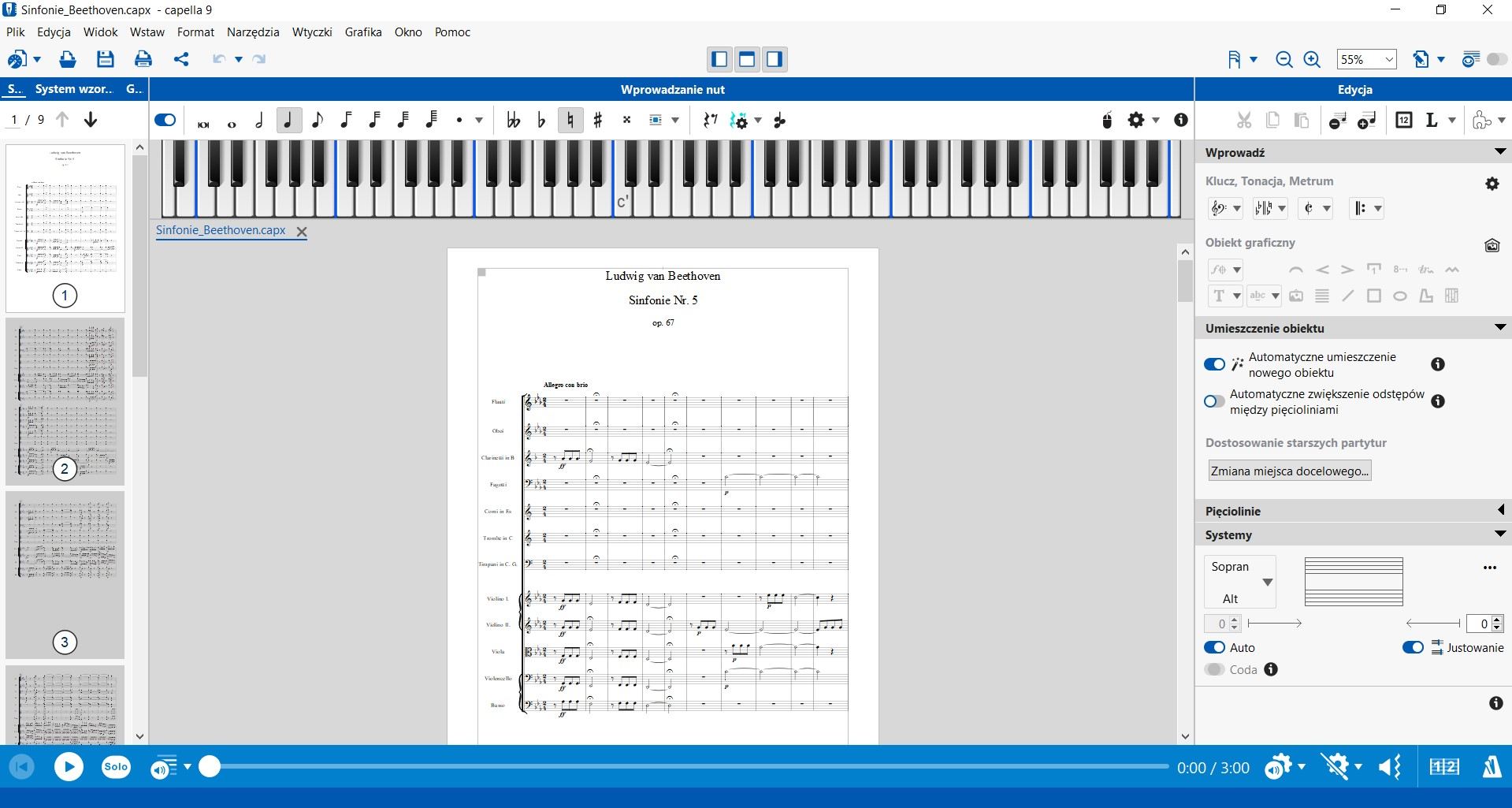Viewport: 1512px width, 808px height.
Task: Choose the natural accidental
Action: [x=570, y=121]
